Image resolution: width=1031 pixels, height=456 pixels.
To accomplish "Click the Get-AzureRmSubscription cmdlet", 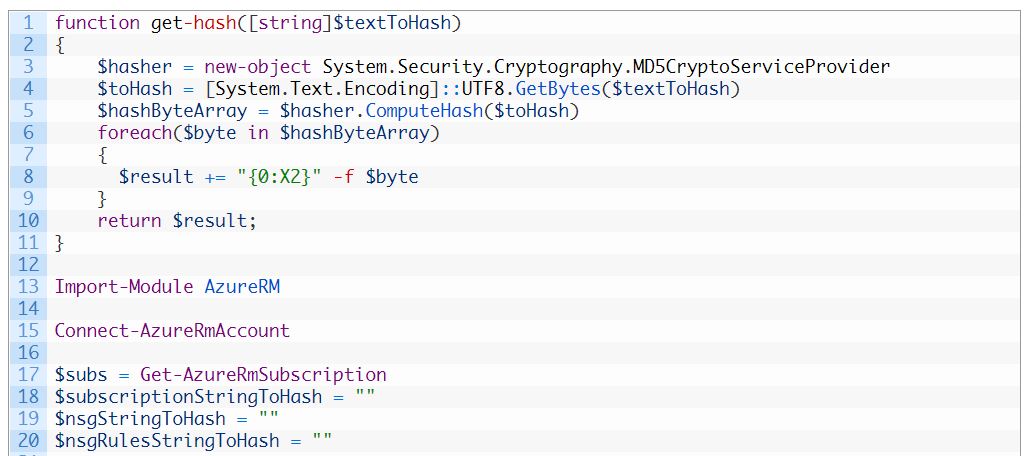I will pyautogui.click(x=263, y=375).
